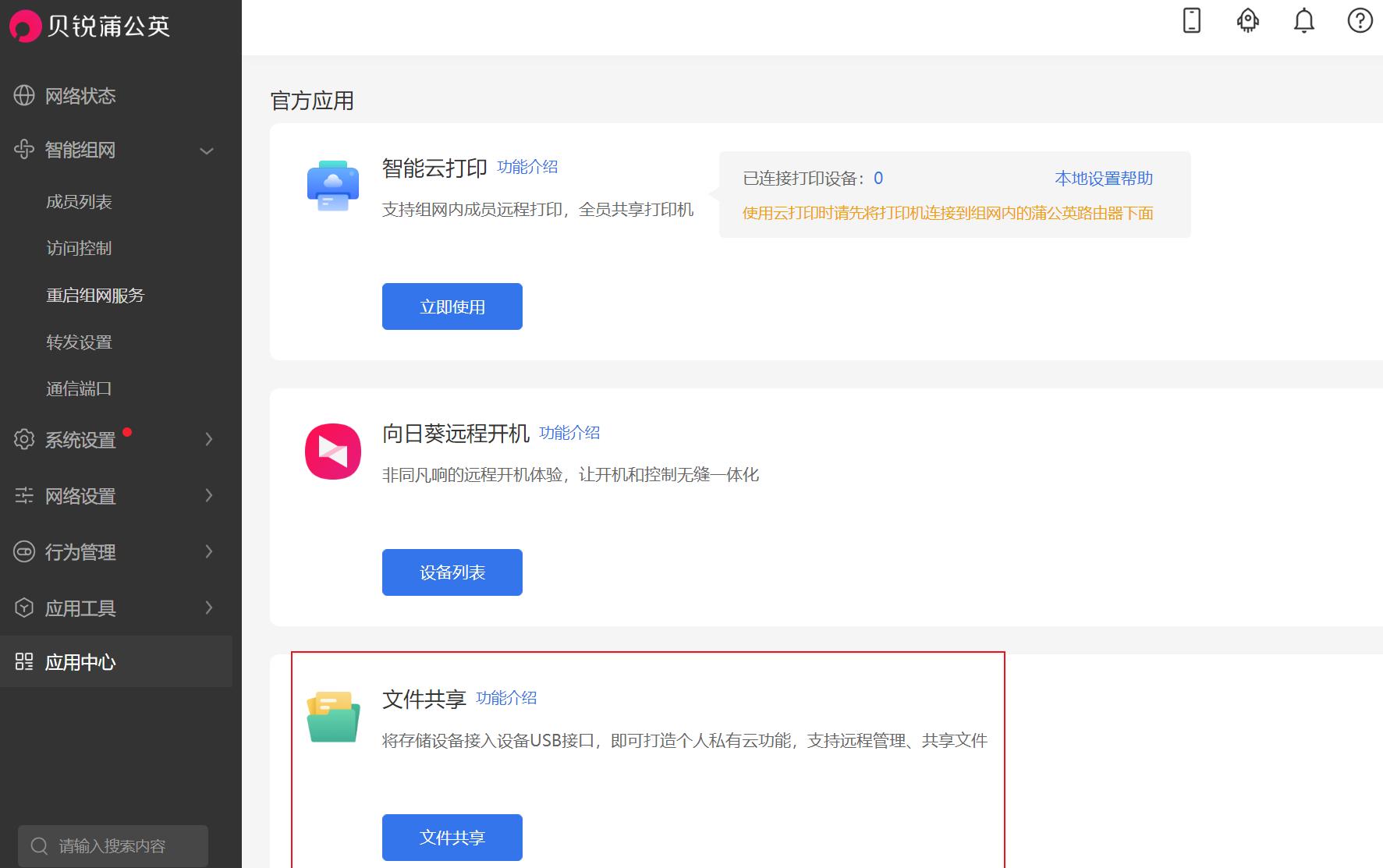Expand the 应用工具 menu
This screenshot has width=1383, height=868.
(x=208, y=608)
